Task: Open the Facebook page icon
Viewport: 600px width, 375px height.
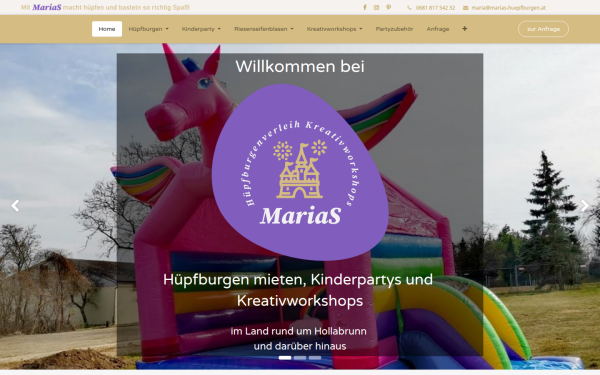Action: tap(365, 8)
